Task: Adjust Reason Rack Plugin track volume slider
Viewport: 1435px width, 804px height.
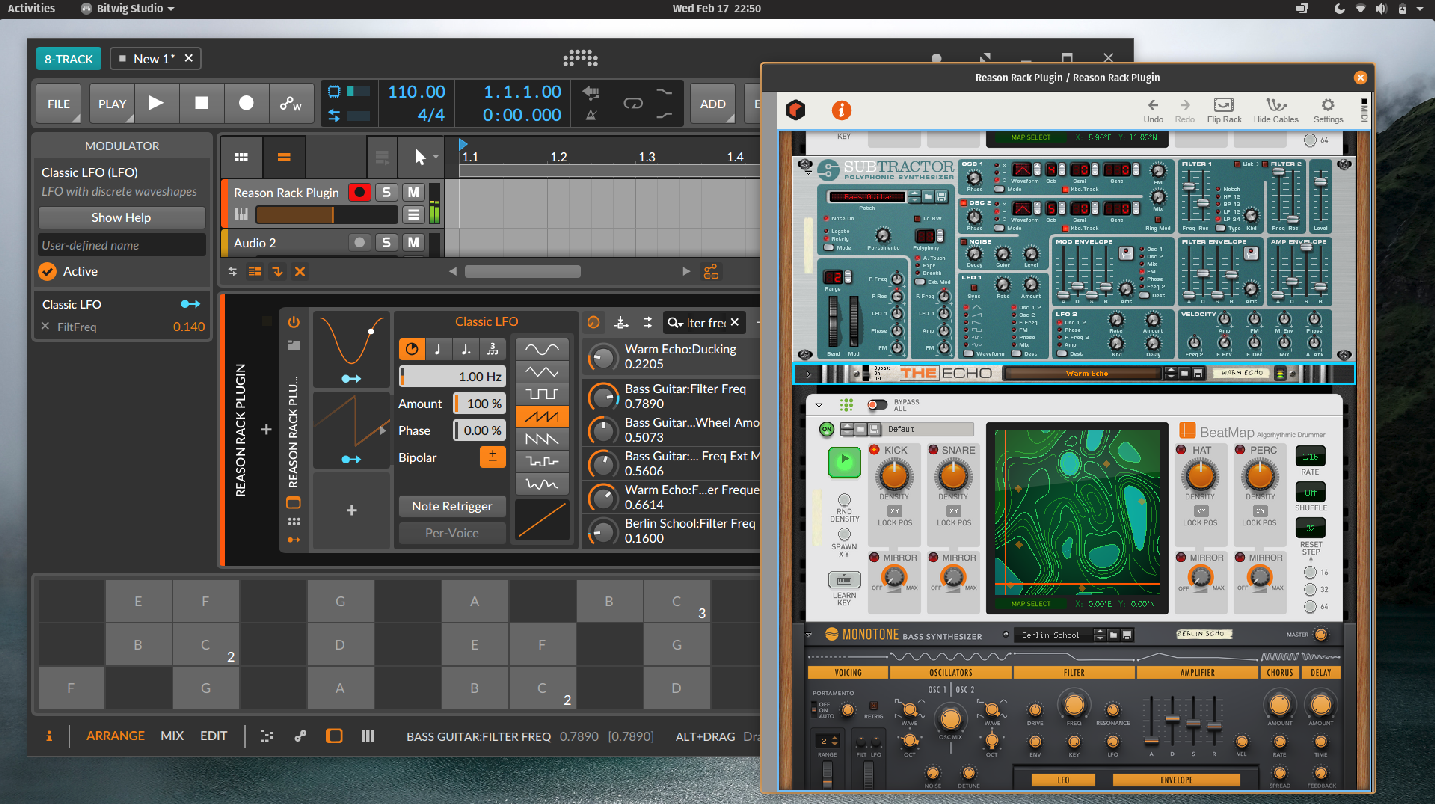Action: 327,214
